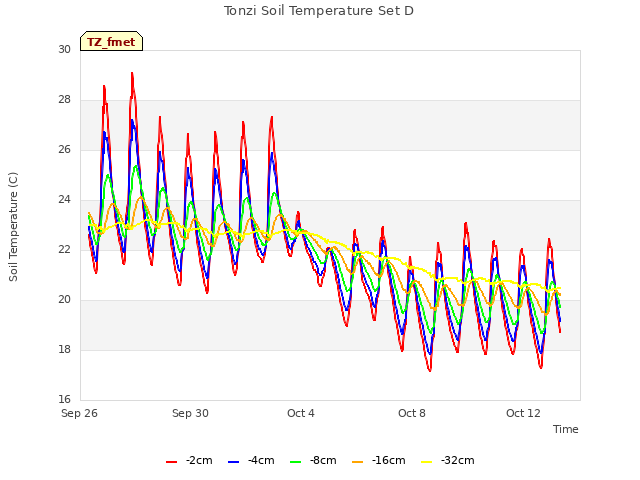The width and height of the screenshot is (640, 480).
Task: Click the 26 y-axis tick label
Action: pos(64,150)
